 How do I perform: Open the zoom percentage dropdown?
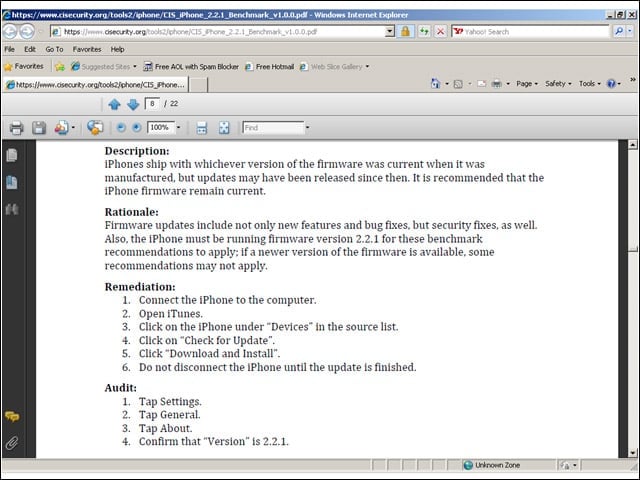coord(178,128)
